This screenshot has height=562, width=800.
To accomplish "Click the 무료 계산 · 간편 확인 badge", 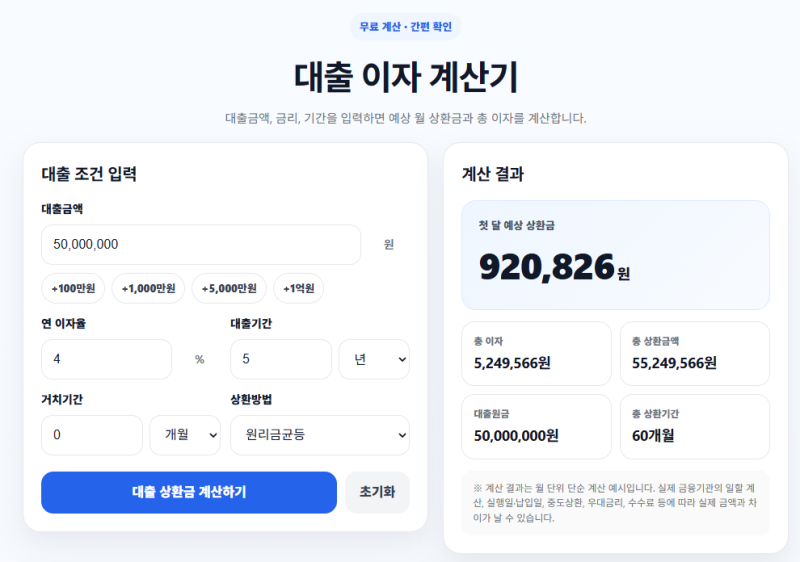I will [406, 27].
